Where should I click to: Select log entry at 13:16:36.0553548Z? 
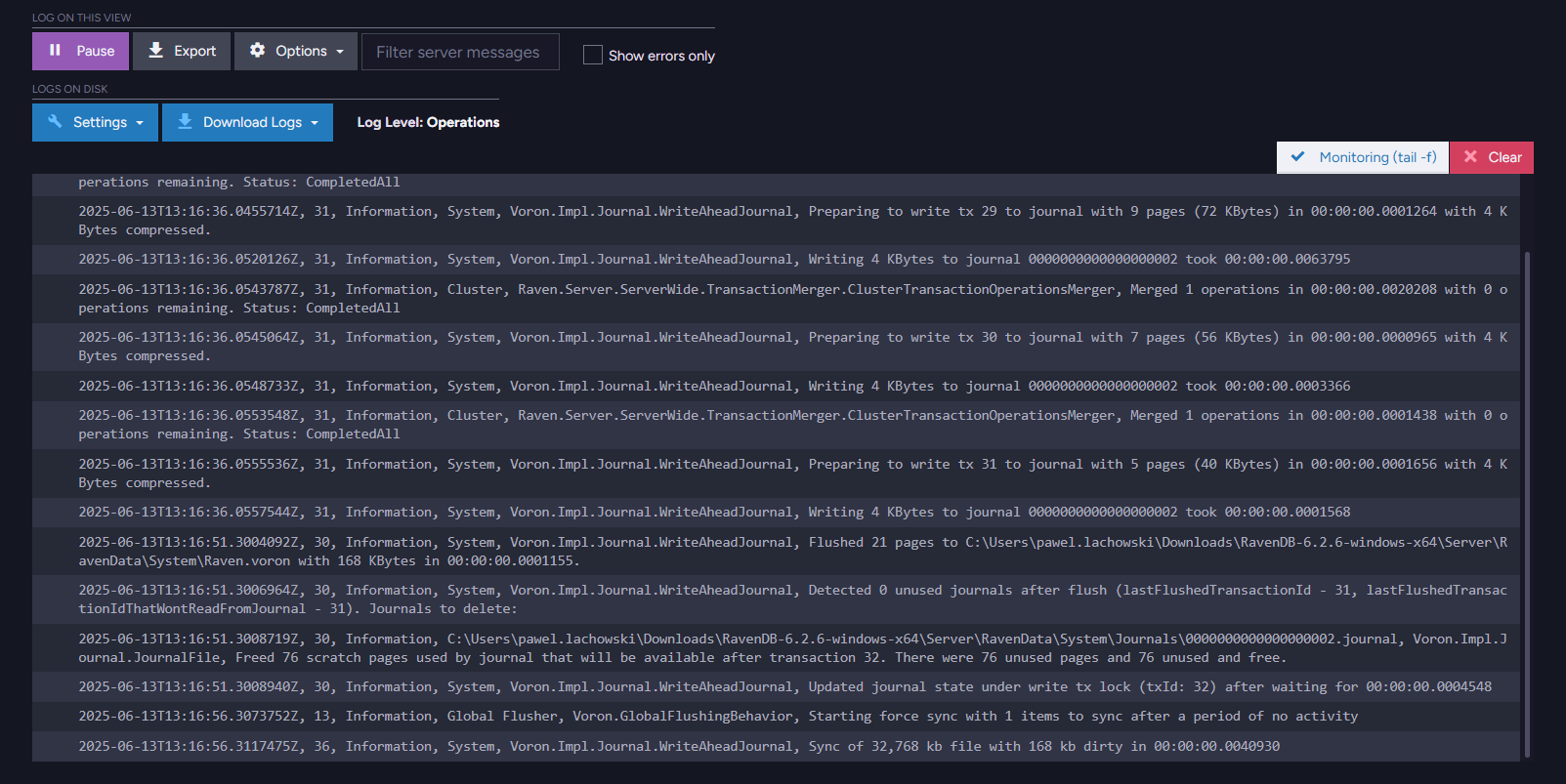click(x=776, y=425)
